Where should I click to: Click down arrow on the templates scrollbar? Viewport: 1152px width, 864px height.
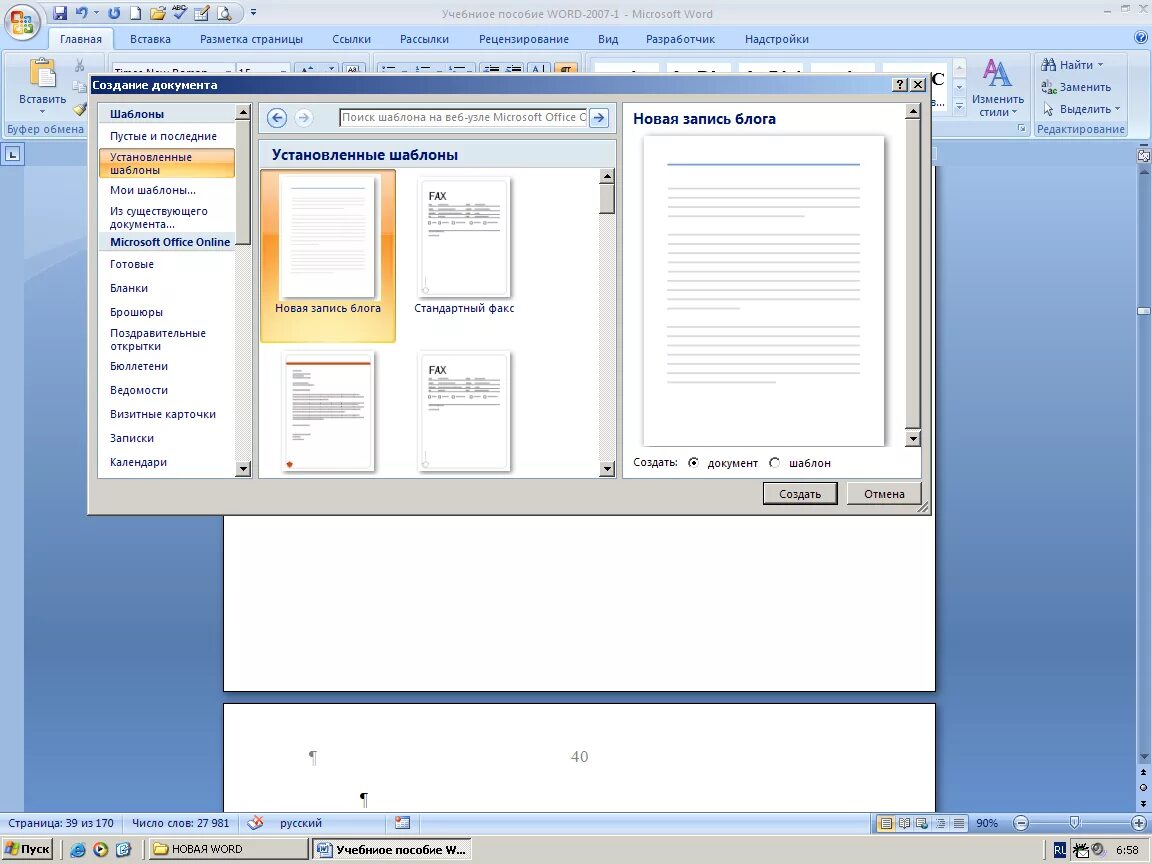click(x=607, y=469)
